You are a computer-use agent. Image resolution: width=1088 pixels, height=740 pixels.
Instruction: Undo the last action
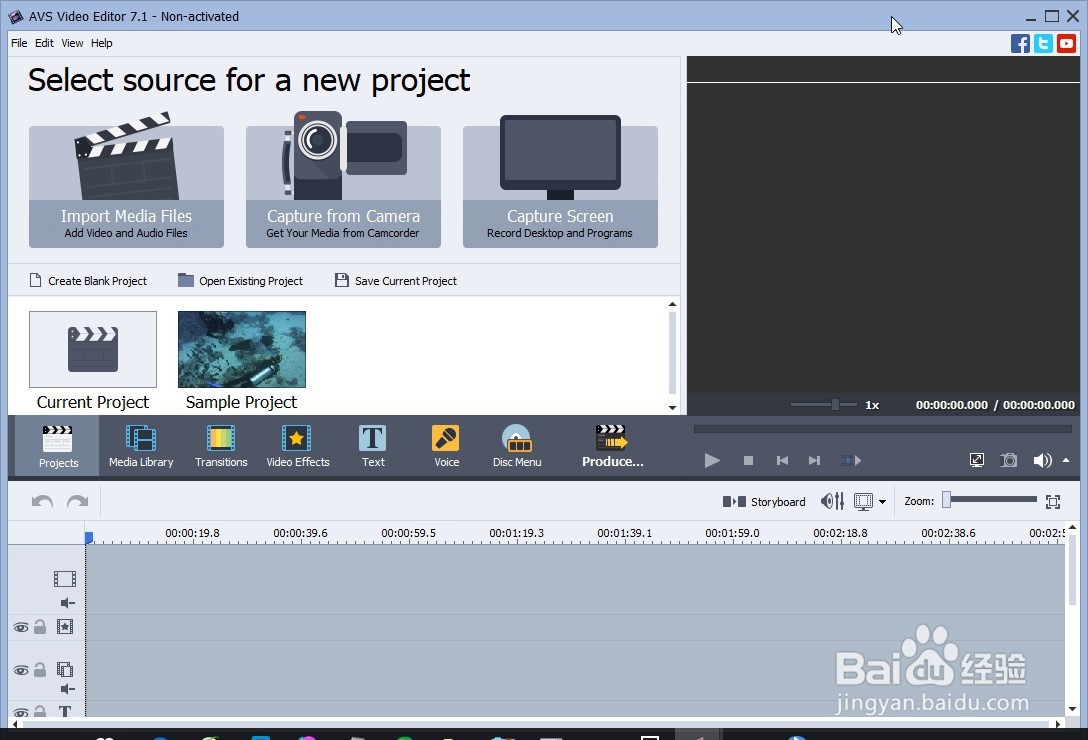click(x=42, y=501)
